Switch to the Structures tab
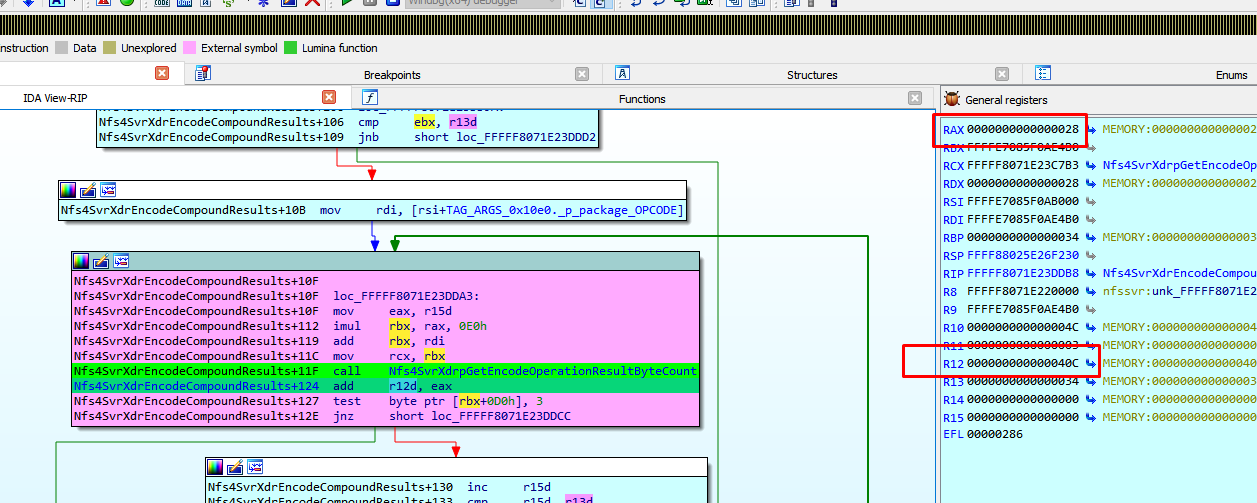 (x=812, y=75)
